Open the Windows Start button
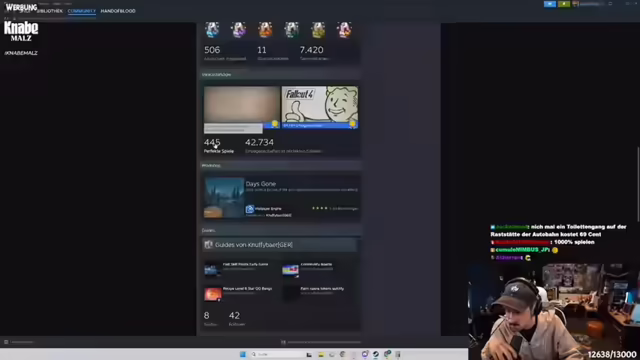The height and width of the screenshot is (360, 640). 243,354
